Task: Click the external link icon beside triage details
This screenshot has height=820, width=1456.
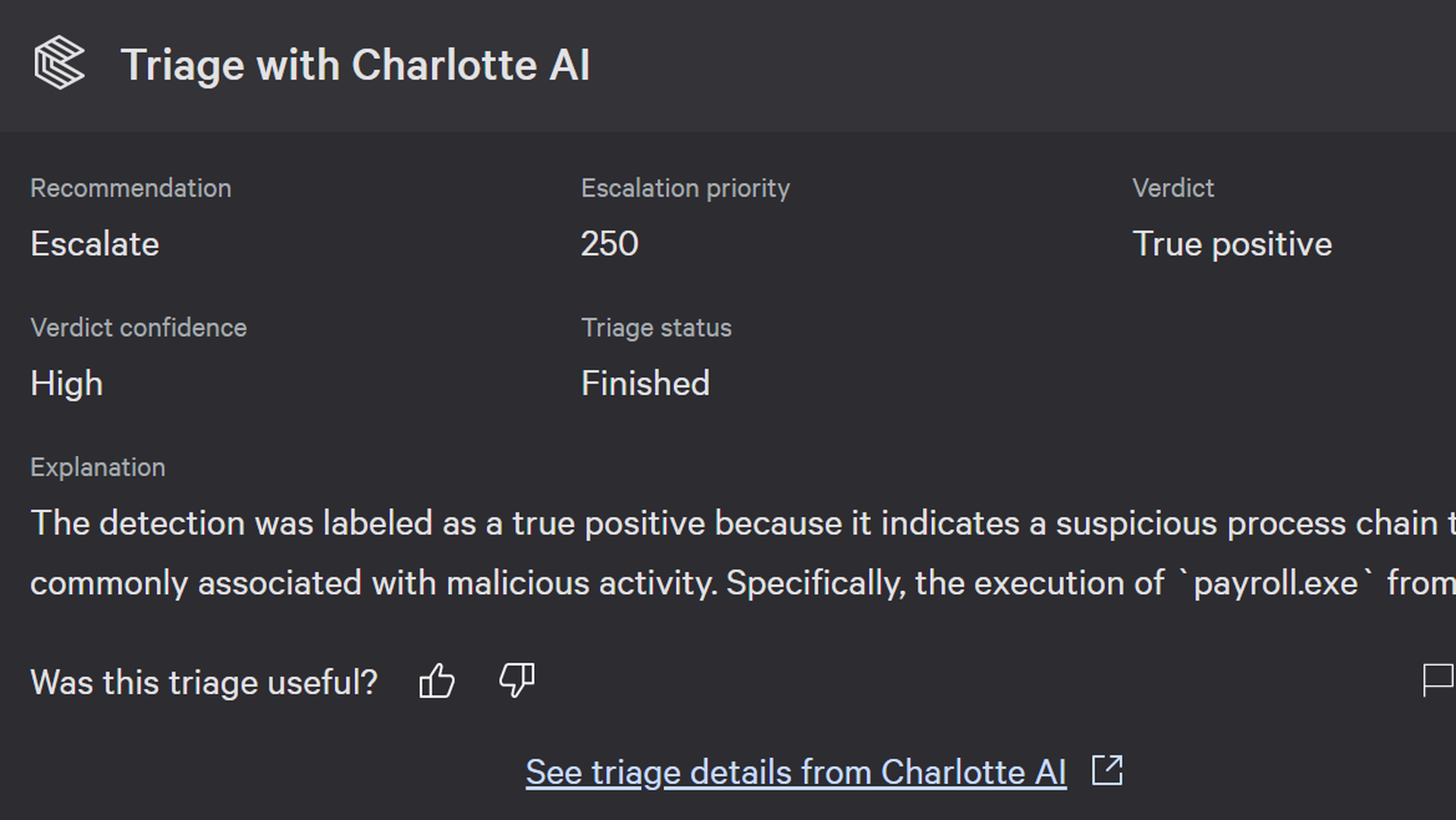Action: point(1107,771)
